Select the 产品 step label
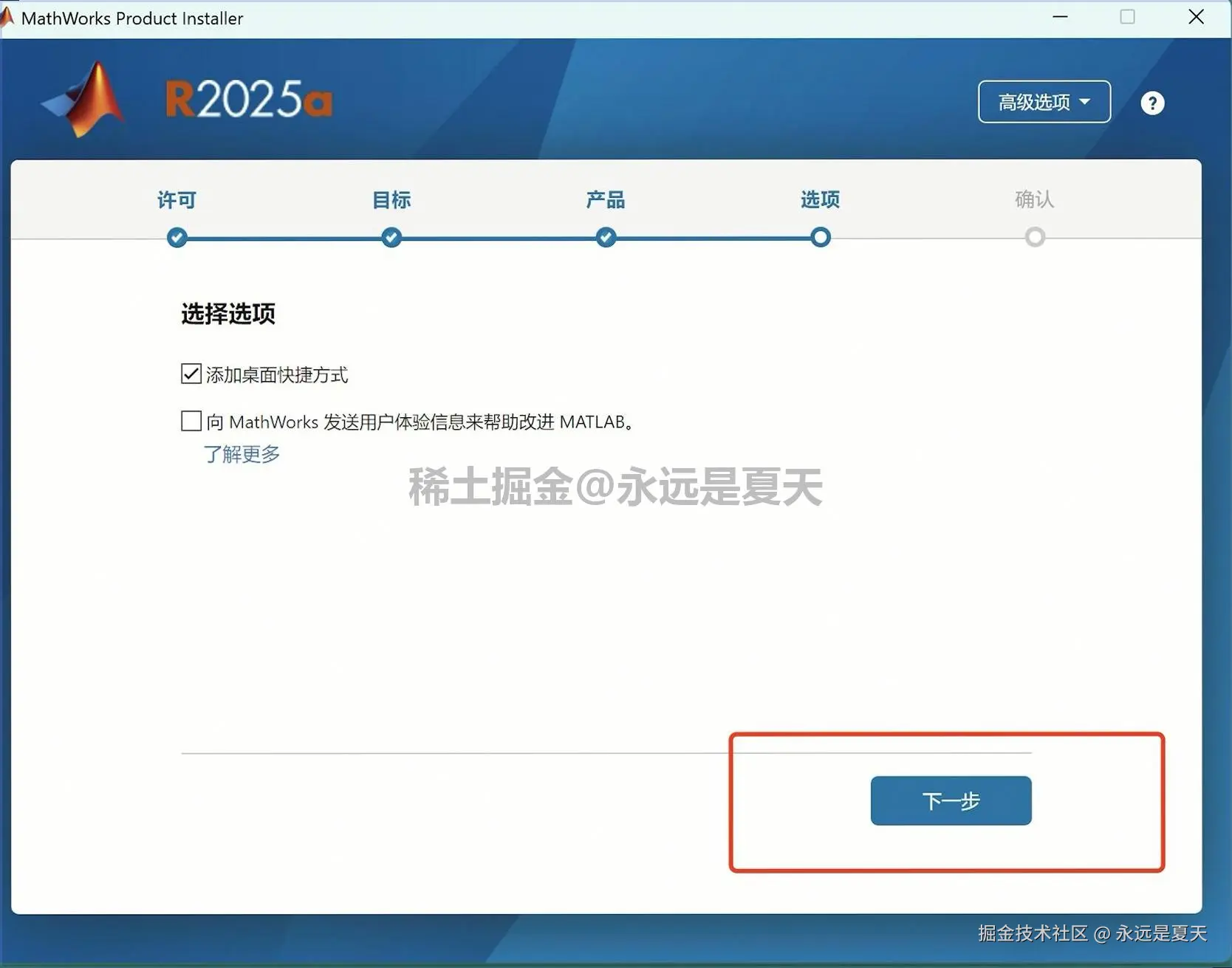Screen dimensions: 1232x968 pos(605,200)
